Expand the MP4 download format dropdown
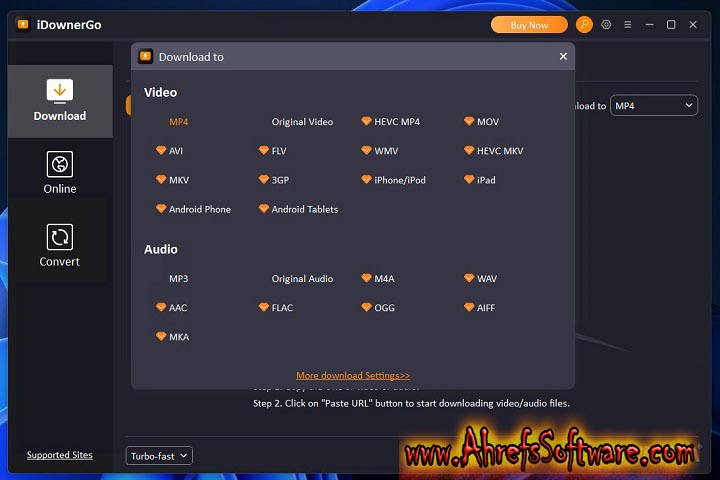720x480 pixels. pyautogui.click(x=654, y=106)
